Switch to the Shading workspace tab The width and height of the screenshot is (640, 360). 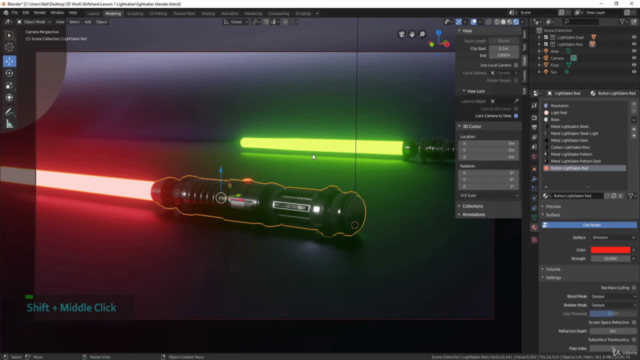208,13
